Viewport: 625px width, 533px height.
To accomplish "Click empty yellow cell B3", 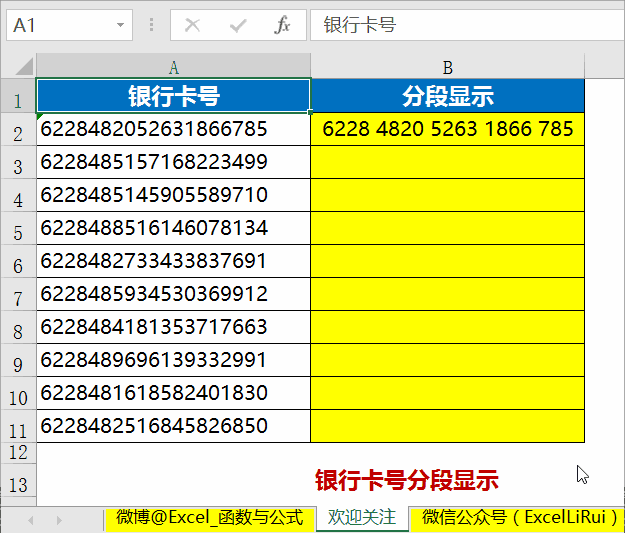I will click(x=448, y=162).
